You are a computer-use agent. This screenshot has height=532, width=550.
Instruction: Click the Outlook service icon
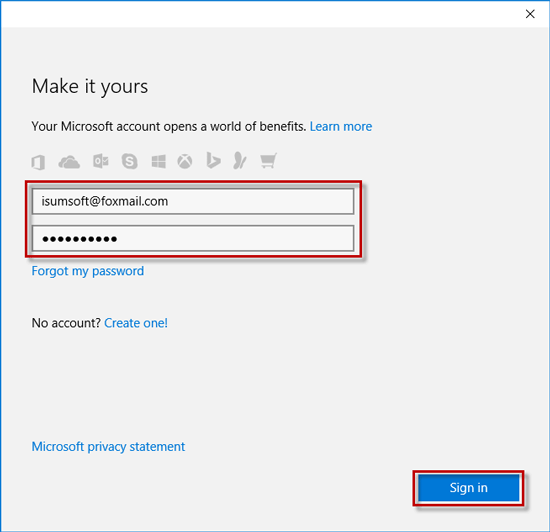101,161
